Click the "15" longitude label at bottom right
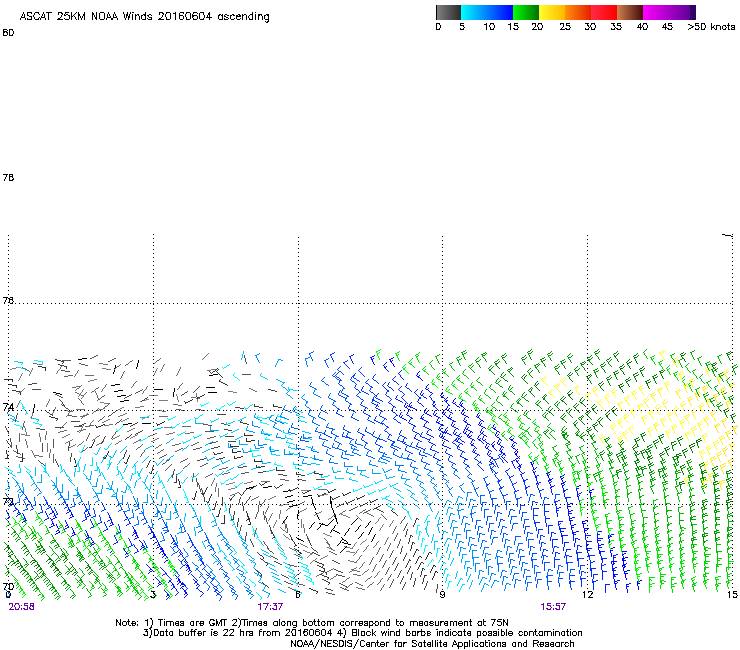The image size is (740, 650). [x=732, y=595]
